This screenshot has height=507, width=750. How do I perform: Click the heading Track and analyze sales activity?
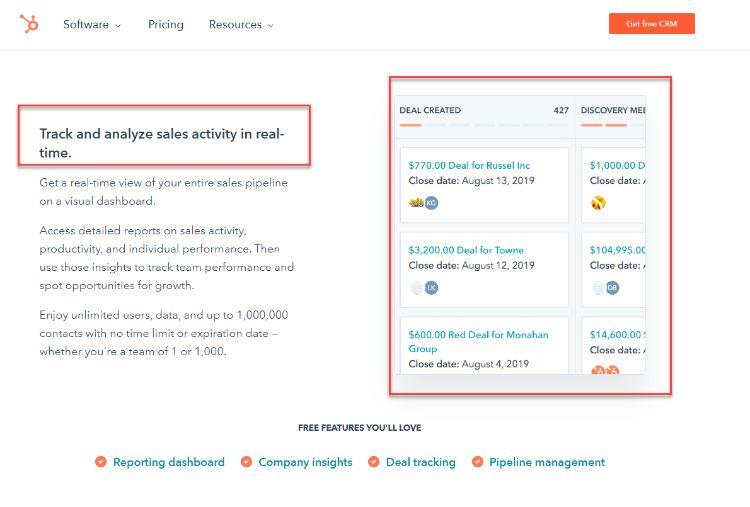tap(162, 143)
